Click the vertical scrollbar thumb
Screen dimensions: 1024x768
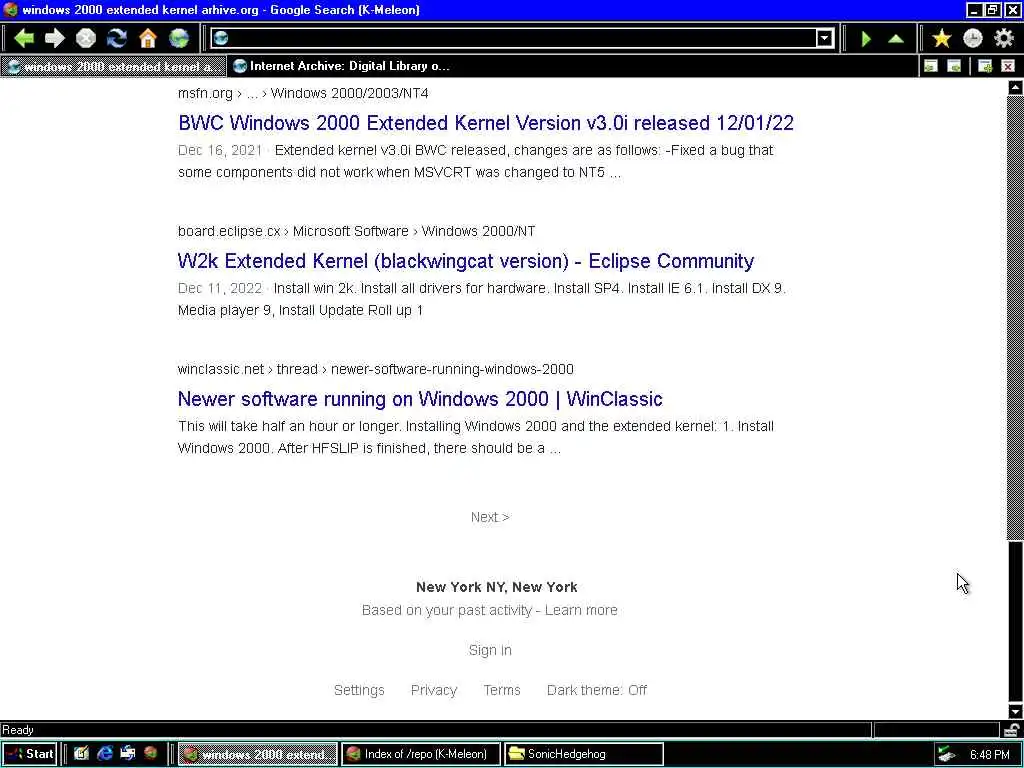click(x=1015, y=620)
